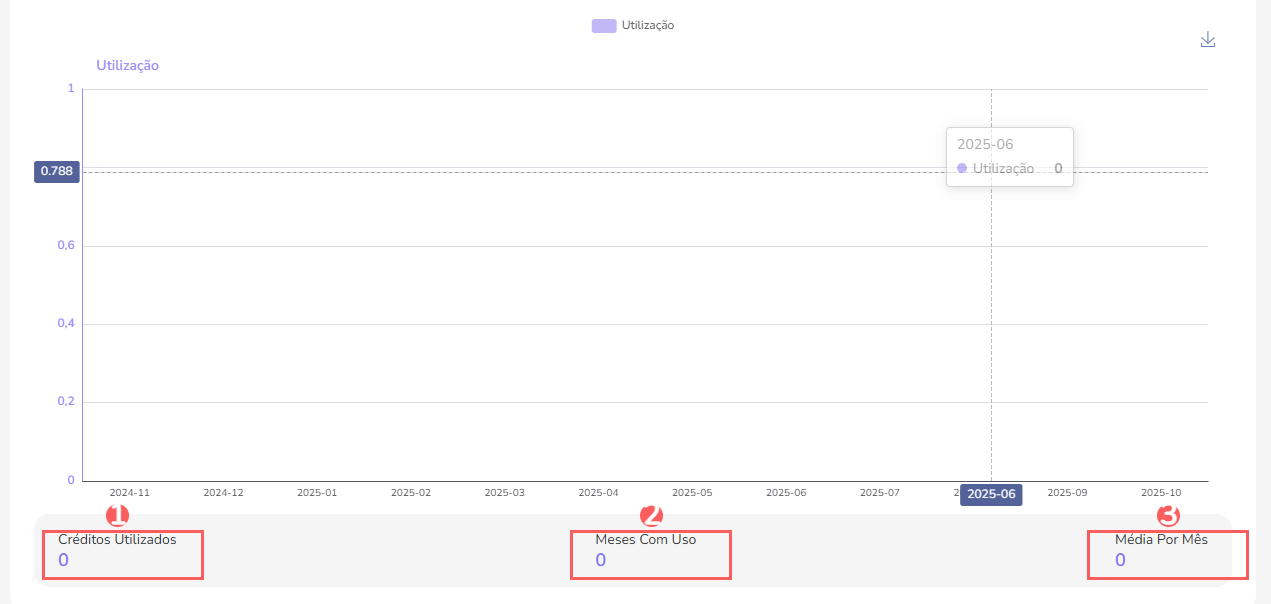This screenshot has width=1271, height=604.
Task: Click the download chart icon
Action: point(1207,40)
